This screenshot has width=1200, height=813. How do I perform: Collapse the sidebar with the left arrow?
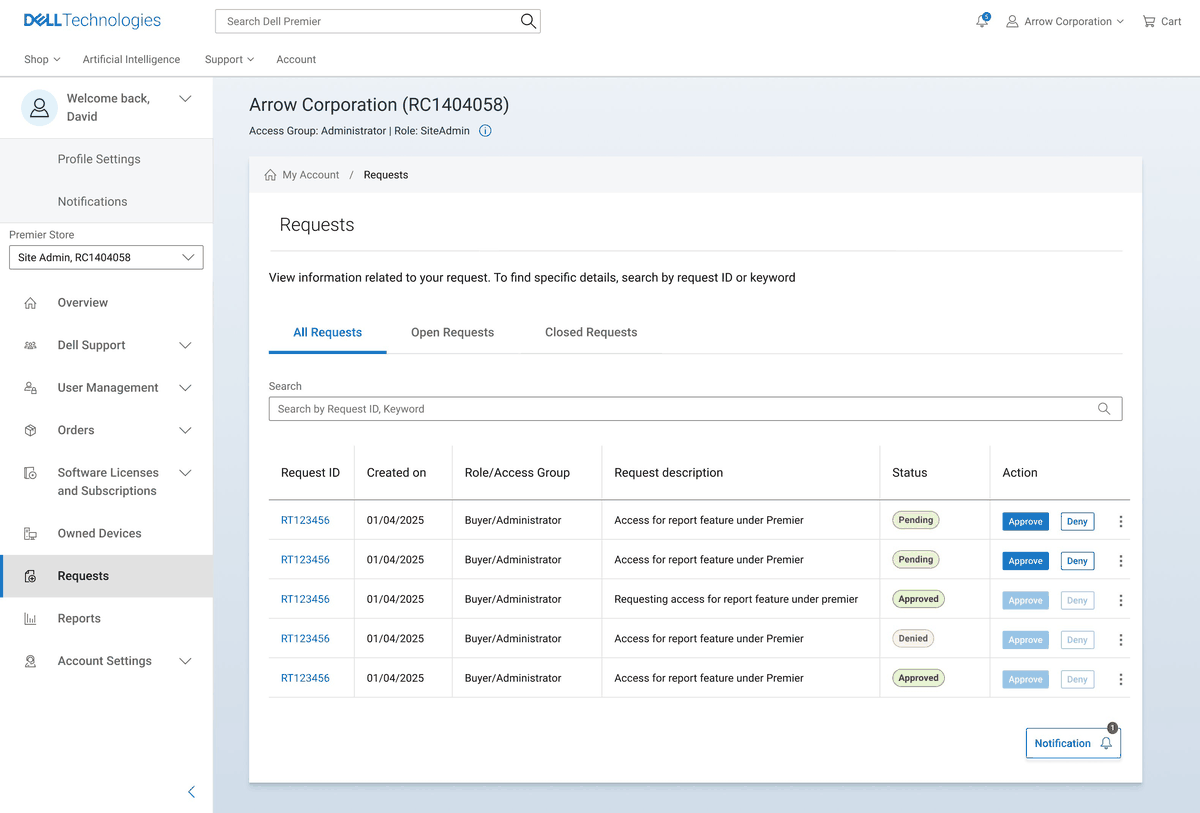point(192,792)
